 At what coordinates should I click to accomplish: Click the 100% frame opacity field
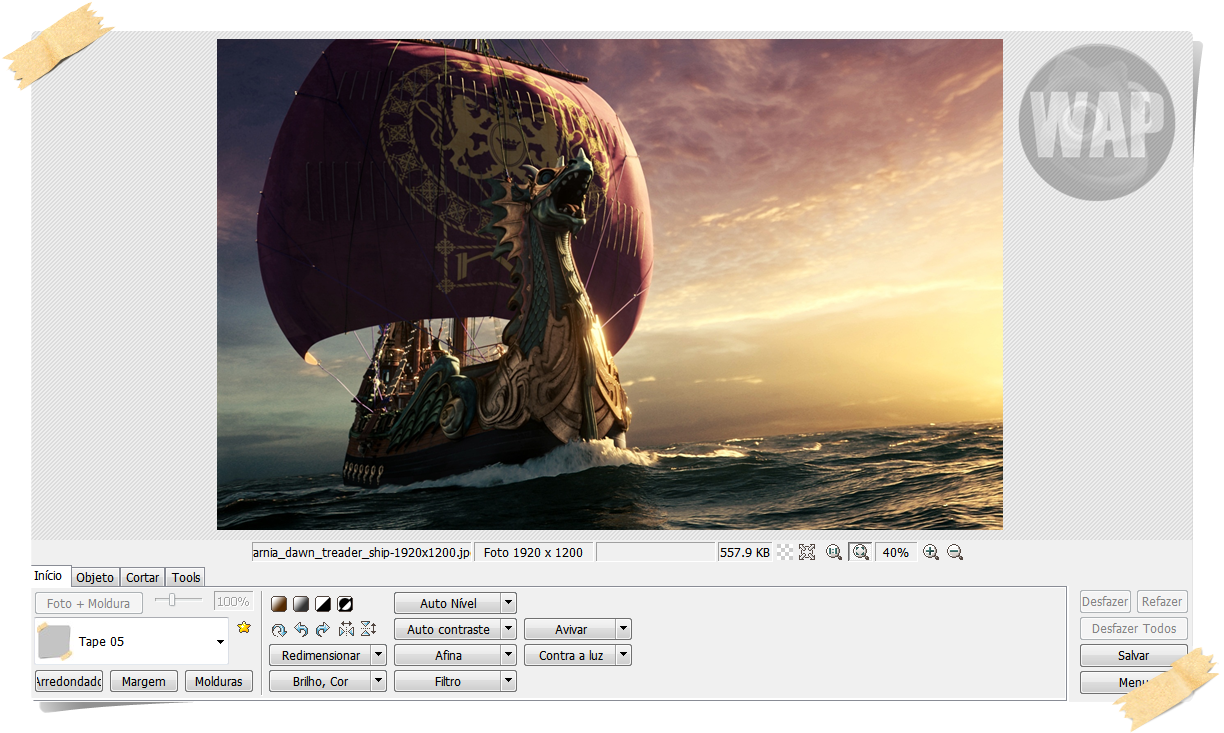click(x=232, y=602)
